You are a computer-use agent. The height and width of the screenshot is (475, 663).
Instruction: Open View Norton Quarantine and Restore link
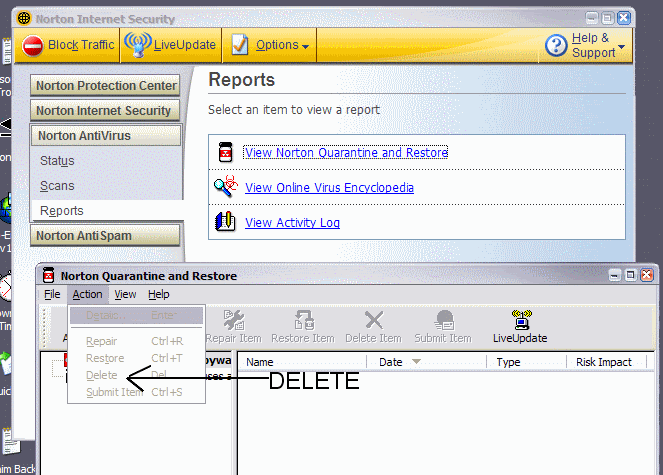tap(346, 152)
